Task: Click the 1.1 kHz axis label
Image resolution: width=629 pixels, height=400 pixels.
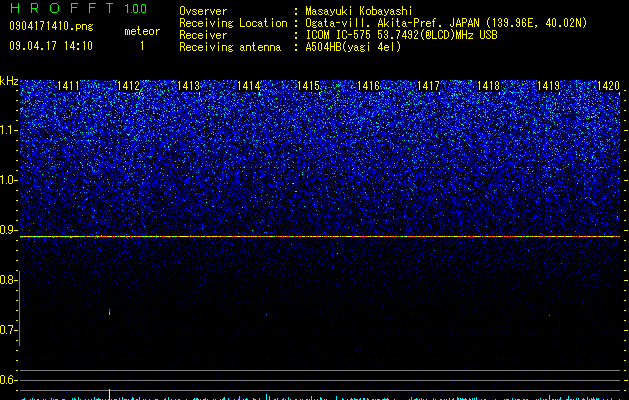Action: (x=8, y=130)
